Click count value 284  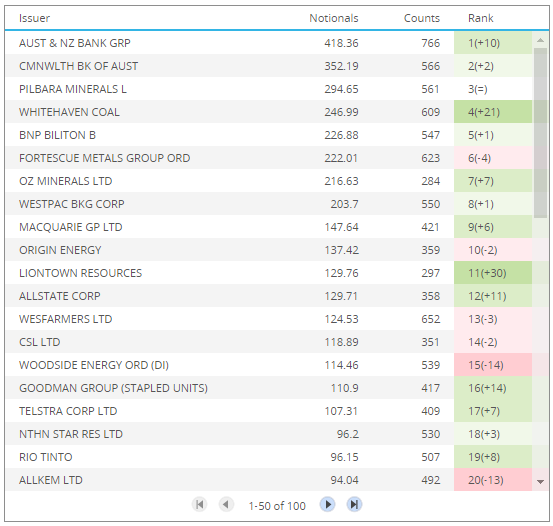(431, 181)
